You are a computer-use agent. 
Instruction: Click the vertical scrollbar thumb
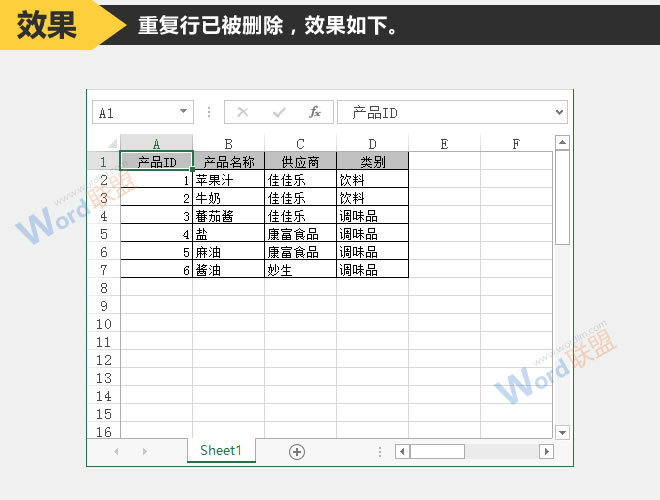[562, 197]
